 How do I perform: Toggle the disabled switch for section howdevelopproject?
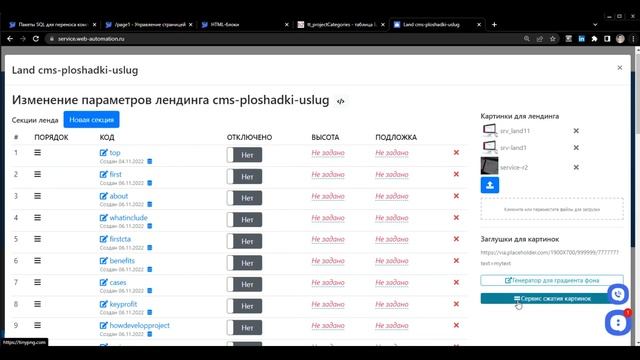tap(244, 328)
